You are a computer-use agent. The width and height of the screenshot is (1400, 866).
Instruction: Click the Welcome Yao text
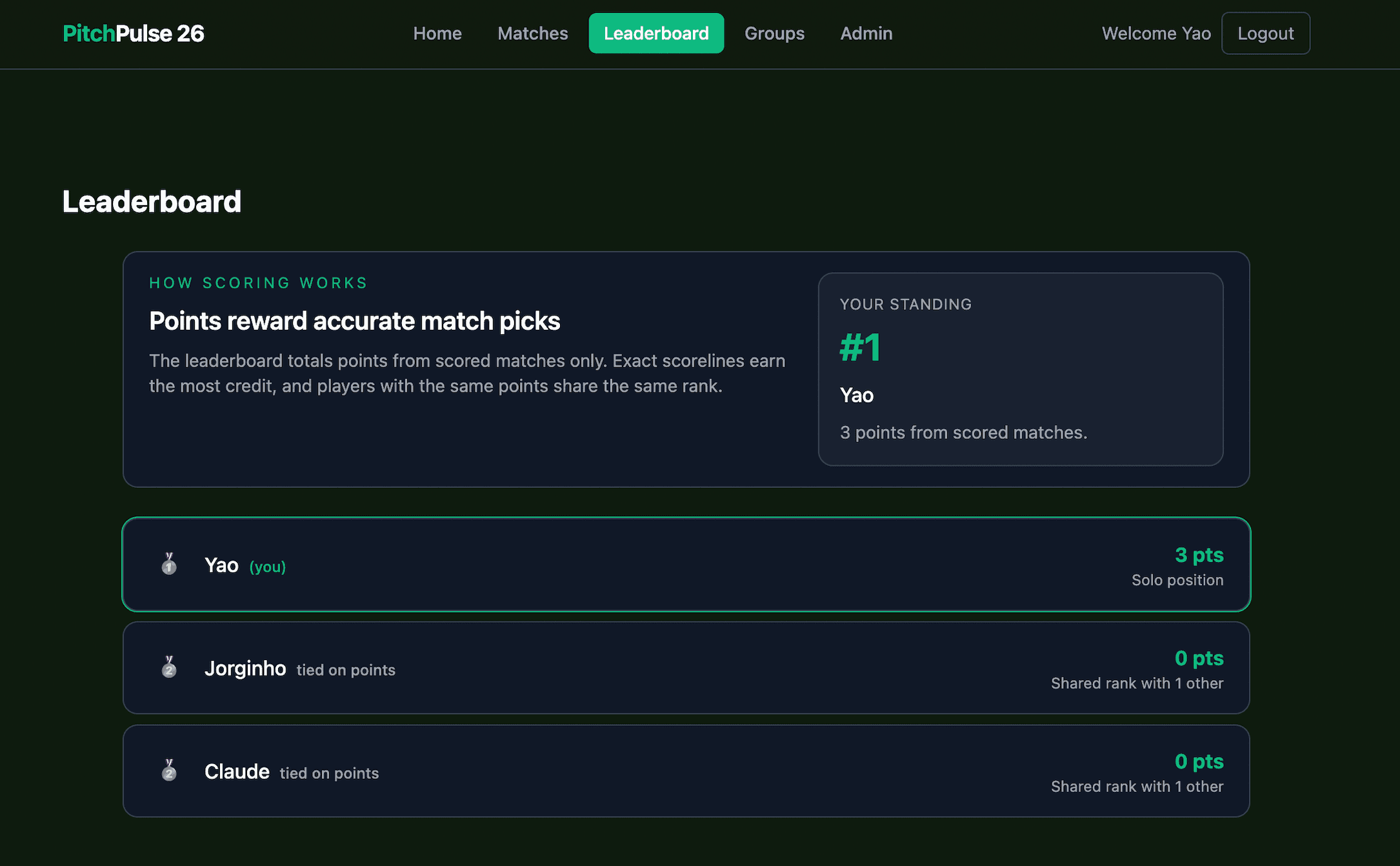pos(1156,34)
